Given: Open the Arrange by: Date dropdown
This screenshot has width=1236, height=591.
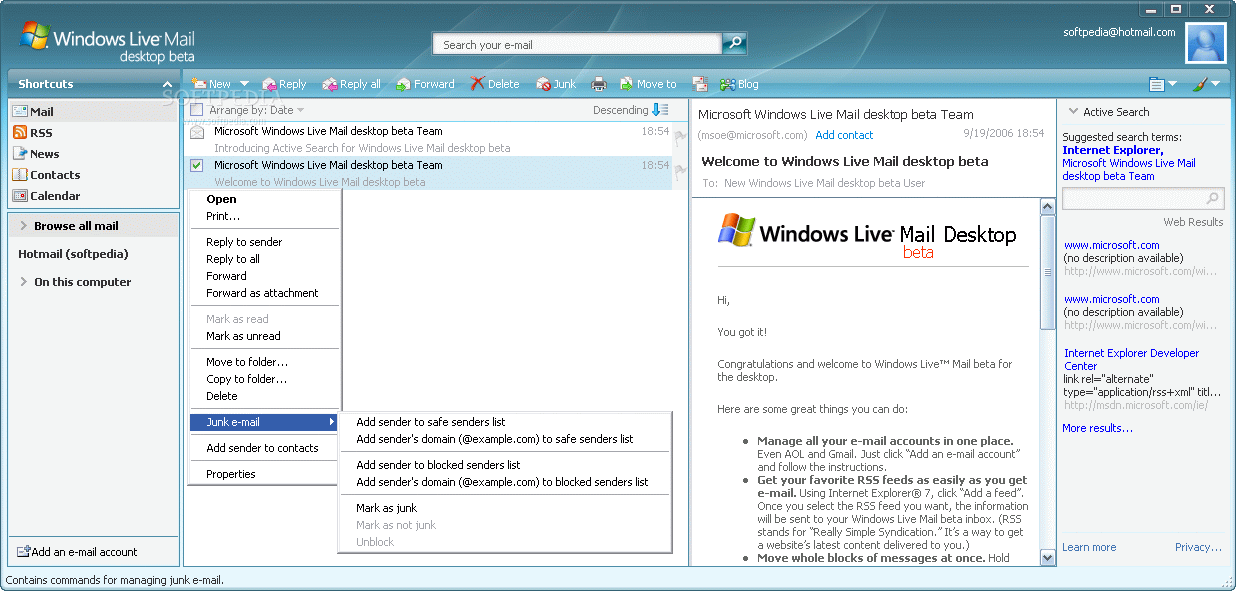Looking at the screenshot, I should tap(257, 110).
